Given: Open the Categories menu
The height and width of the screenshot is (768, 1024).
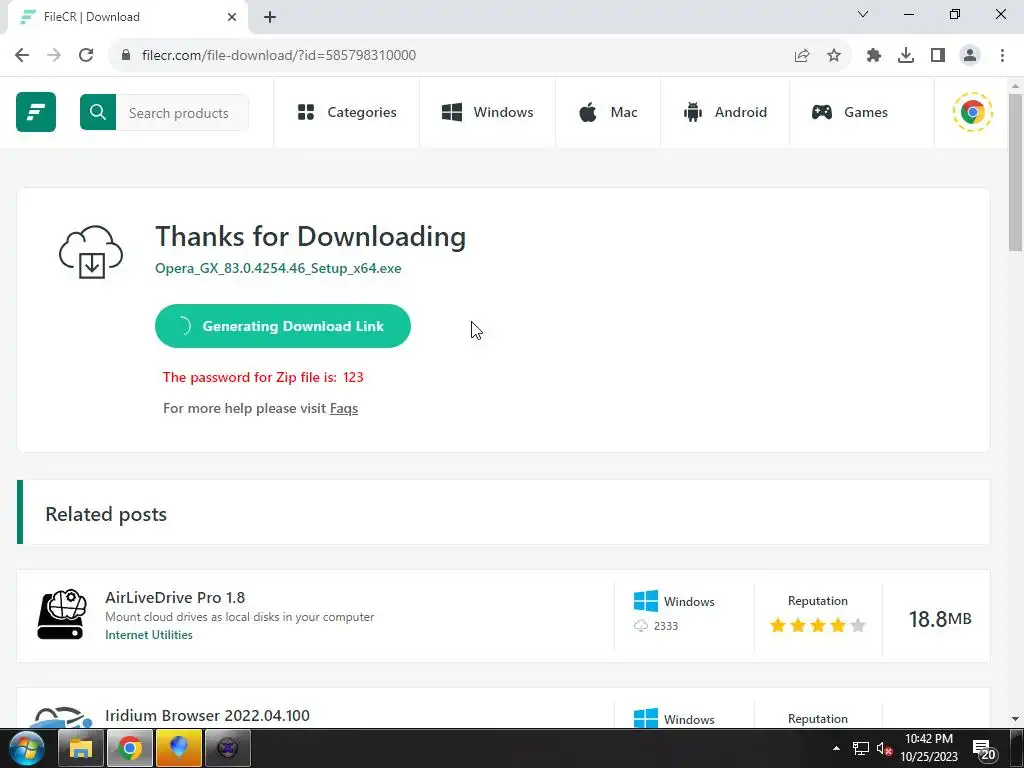Looking at the screenshot, I should pos(347,112).
